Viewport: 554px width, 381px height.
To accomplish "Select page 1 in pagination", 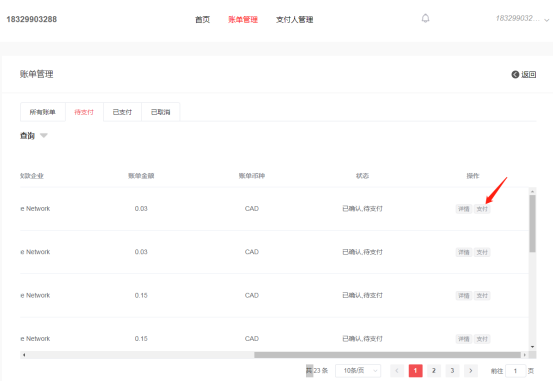I will coord(416,370).
